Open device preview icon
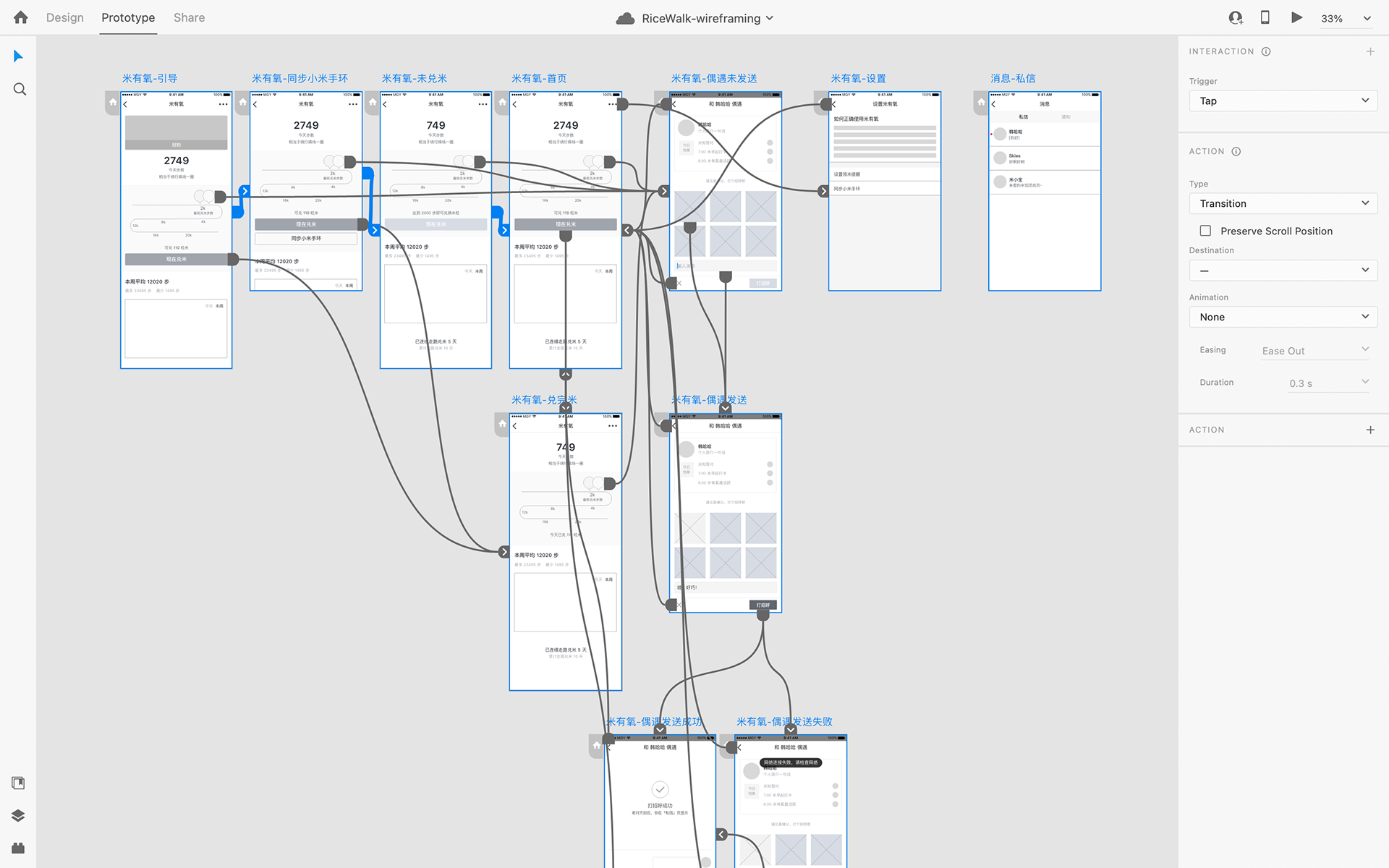1389x868 pixels. pyautogui.click(x=1265, y=17)
